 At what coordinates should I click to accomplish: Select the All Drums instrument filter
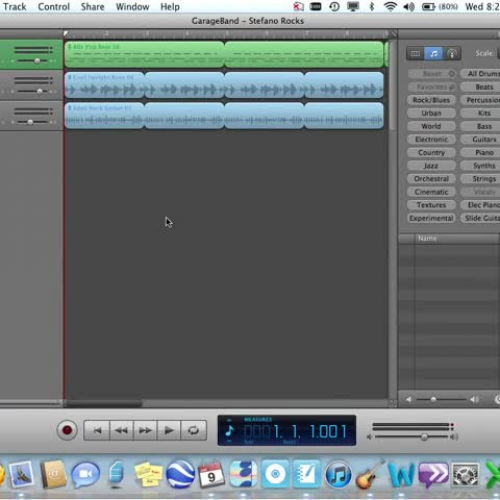click(x=480, y=74)
